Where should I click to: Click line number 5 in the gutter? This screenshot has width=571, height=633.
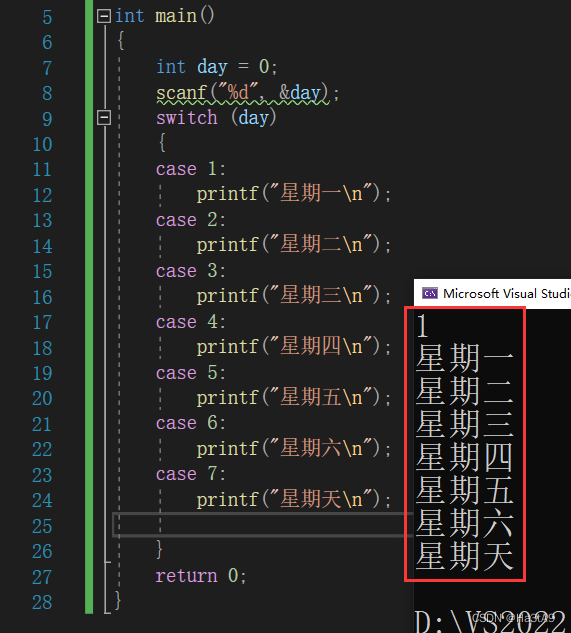coord(47,17)
